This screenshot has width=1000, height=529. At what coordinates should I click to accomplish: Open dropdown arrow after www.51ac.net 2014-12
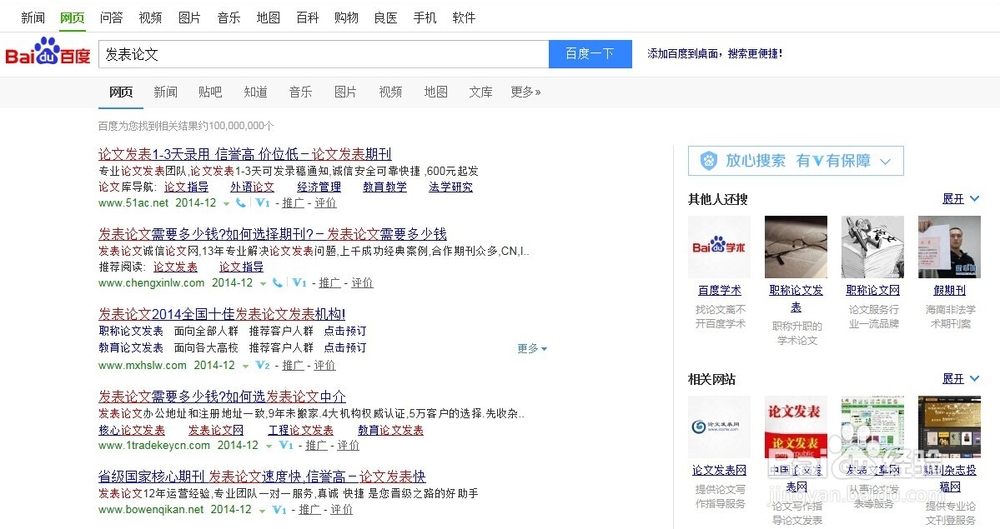226,204
